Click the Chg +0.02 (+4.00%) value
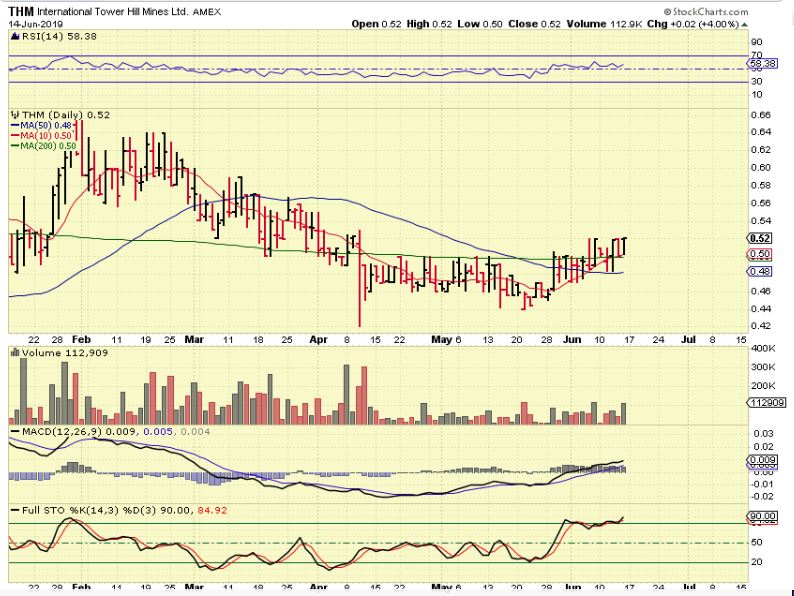The height and width of the screenshot is (596, 794). click(x=693, y=24)
